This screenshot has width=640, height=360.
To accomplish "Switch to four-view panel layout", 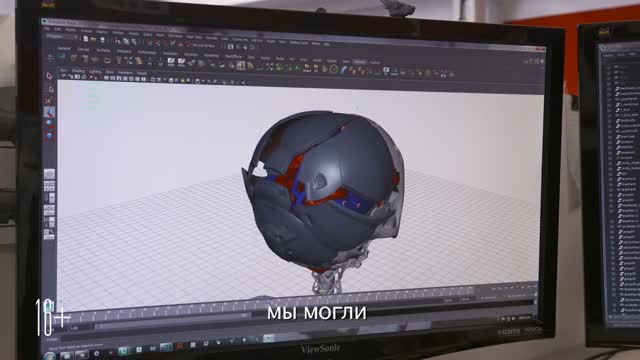I will coord(49,186).
